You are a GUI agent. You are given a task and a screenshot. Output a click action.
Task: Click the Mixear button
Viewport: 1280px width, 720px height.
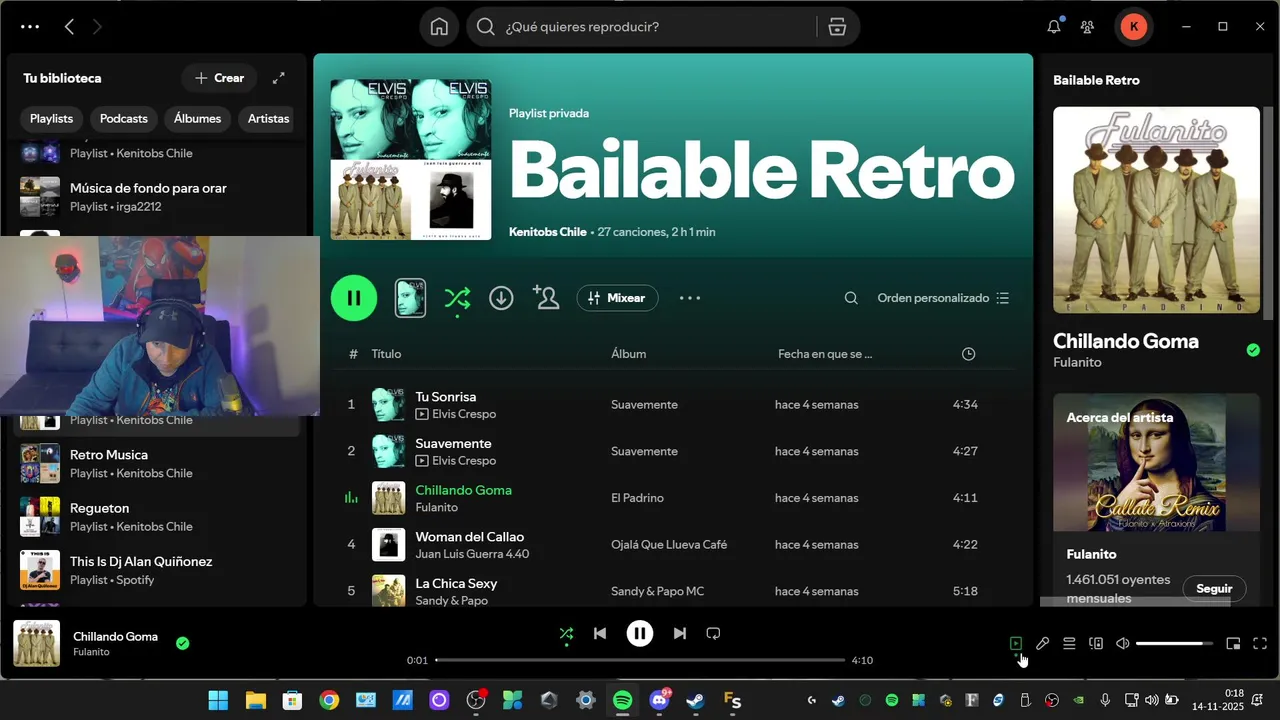pos(617,298)
